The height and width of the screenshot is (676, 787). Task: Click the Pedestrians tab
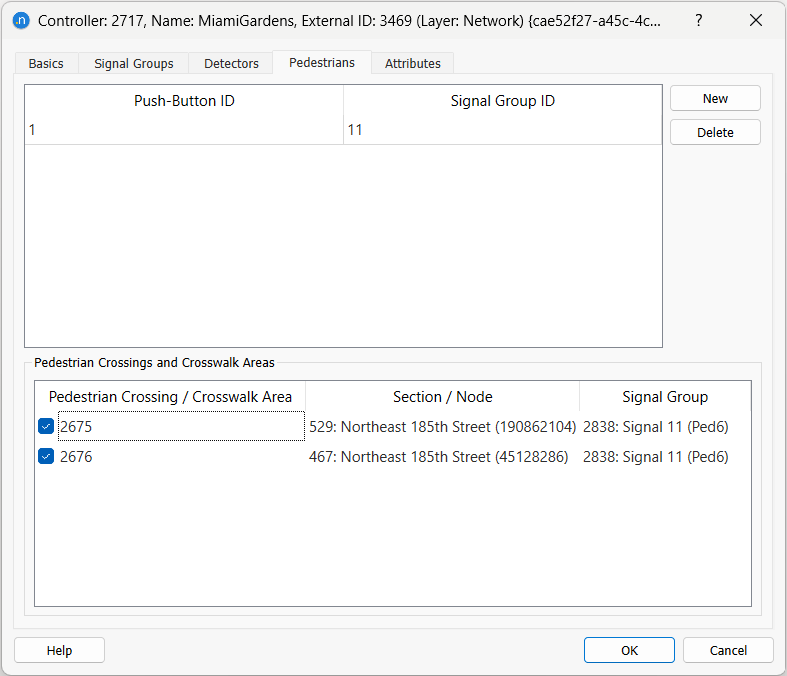(322, 62)
